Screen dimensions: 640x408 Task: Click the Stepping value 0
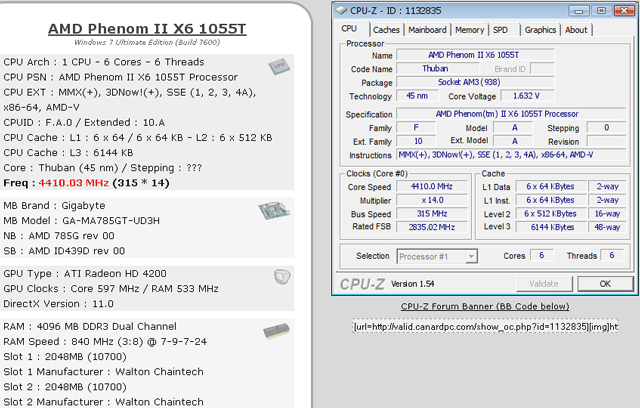(x=606, y=127)
